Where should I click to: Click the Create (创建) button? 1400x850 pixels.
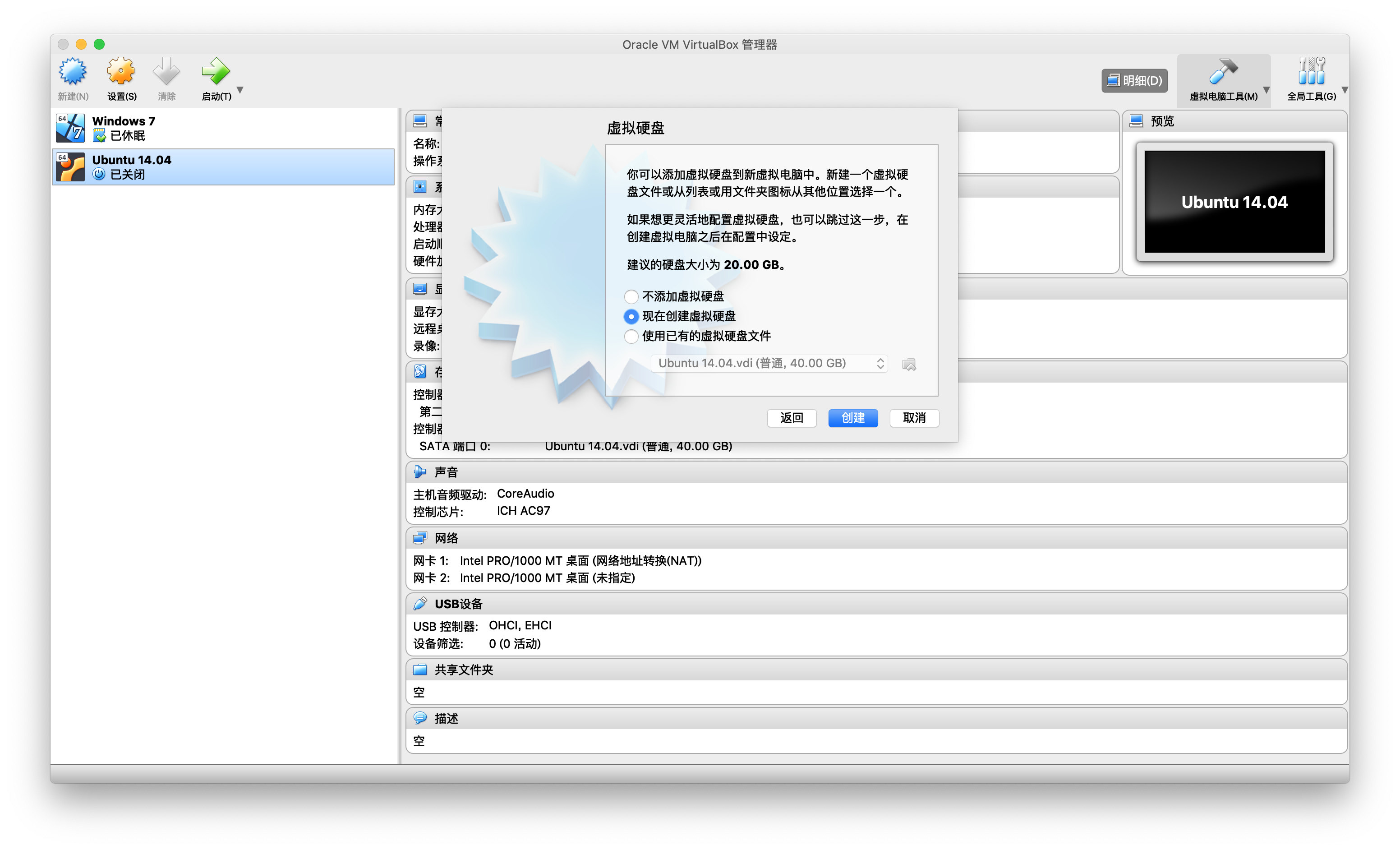point(853,418)
